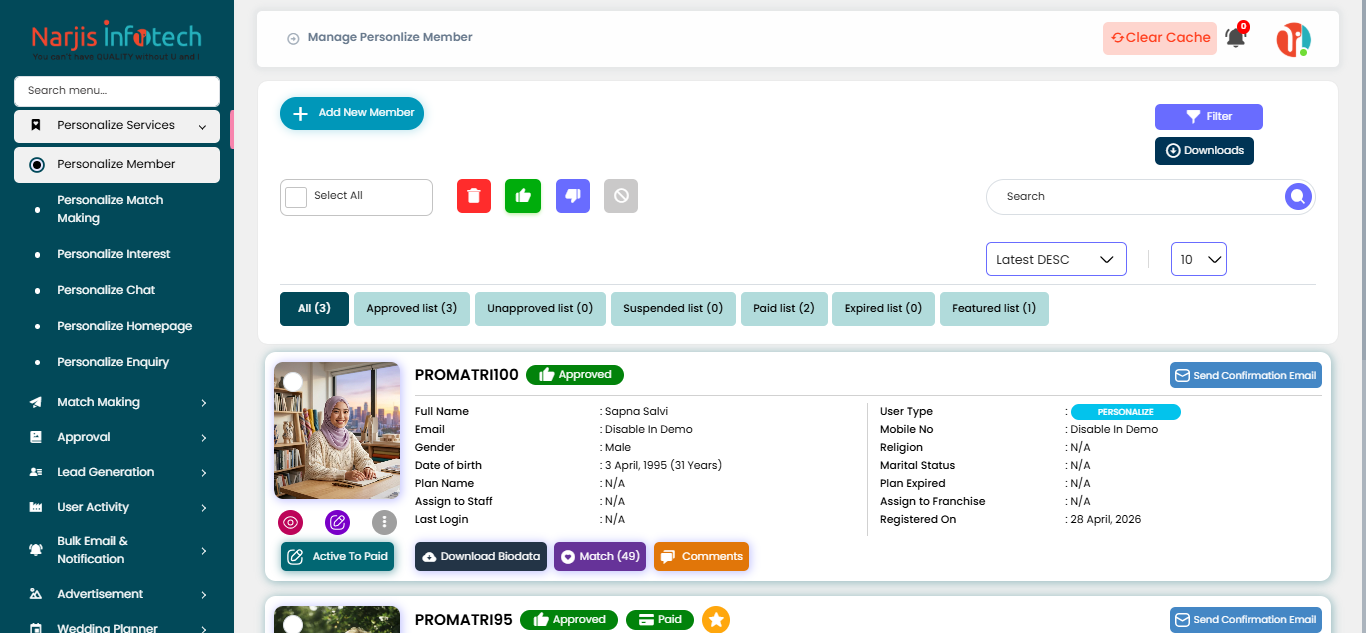1366x633 pixels.
Task: Focus the Search menu input
Action: pyautogui.click(x=117, y=91)
